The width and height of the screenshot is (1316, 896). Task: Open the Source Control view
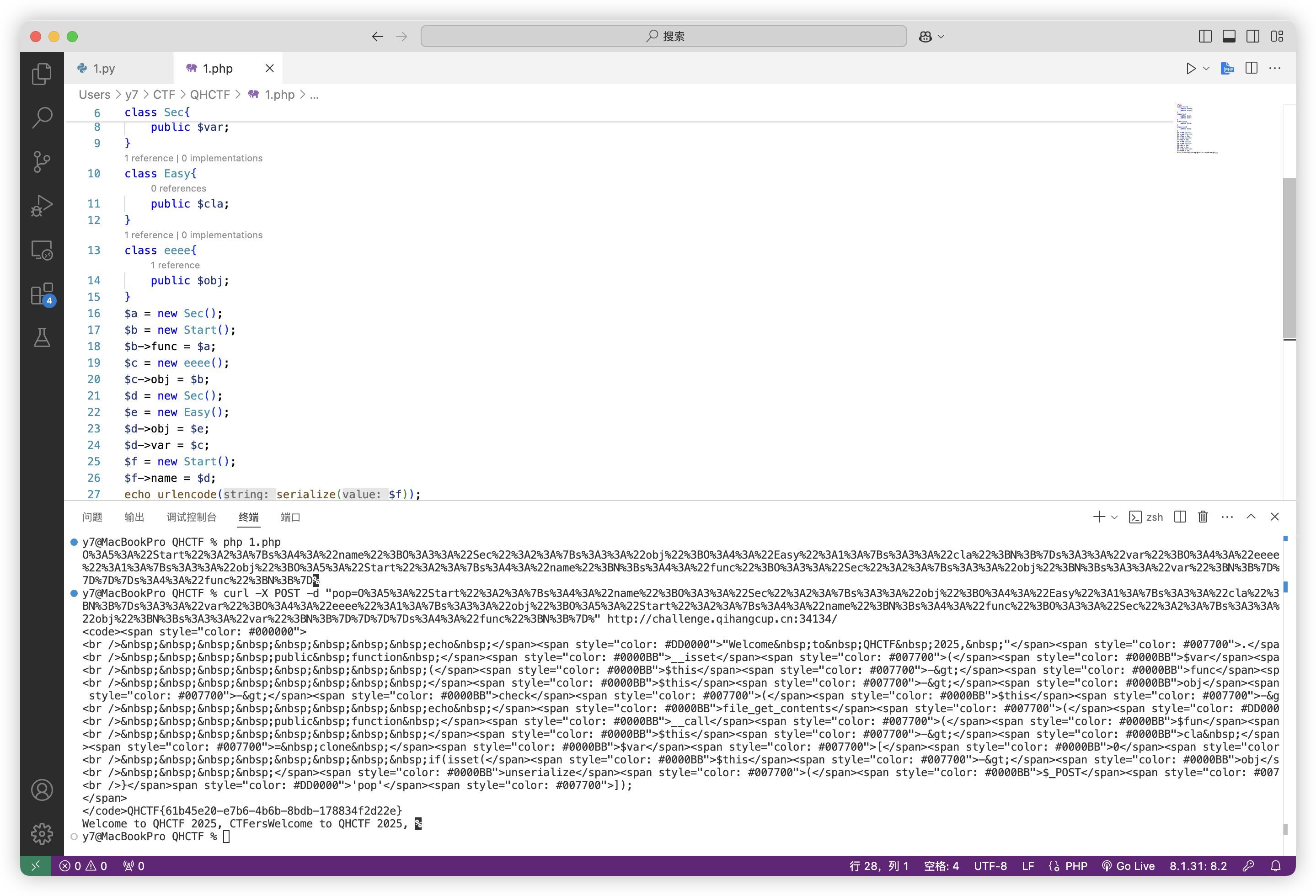pos(42,162)
